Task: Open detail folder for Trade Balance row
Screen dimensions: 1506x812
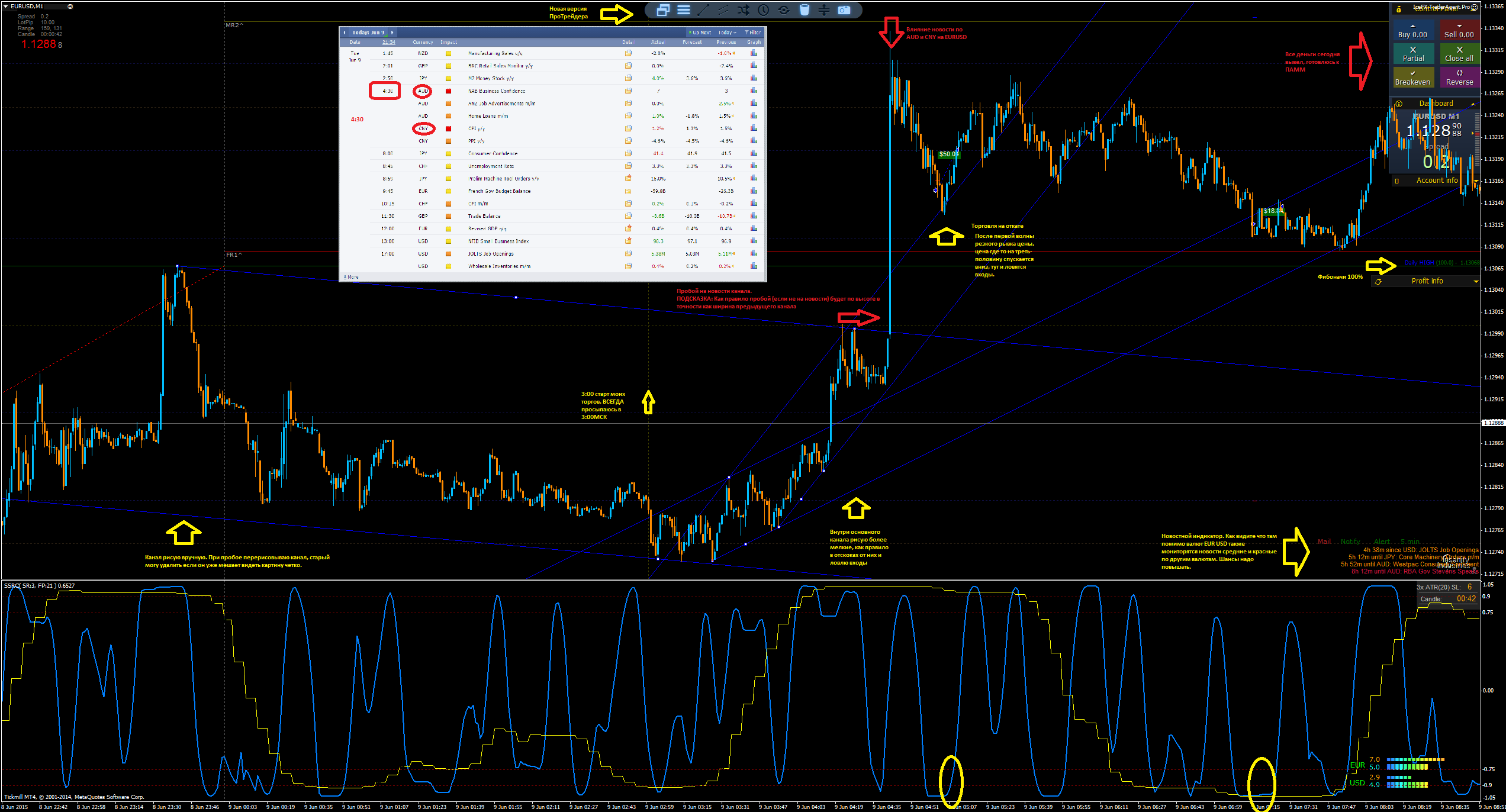Action: (628, 216)
